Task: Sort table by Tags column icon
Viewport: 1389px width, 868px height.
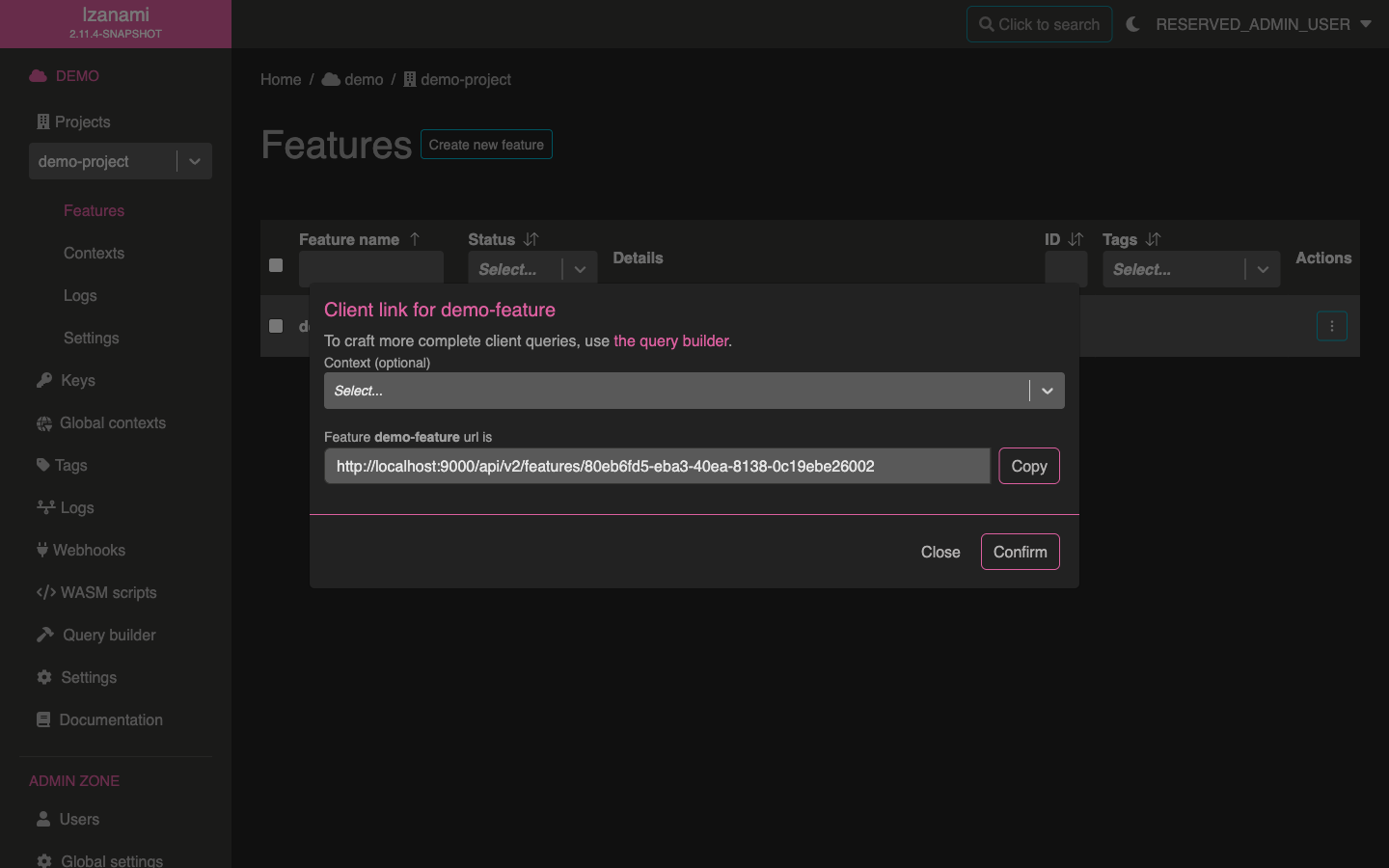Action: tap(1153, 239)
